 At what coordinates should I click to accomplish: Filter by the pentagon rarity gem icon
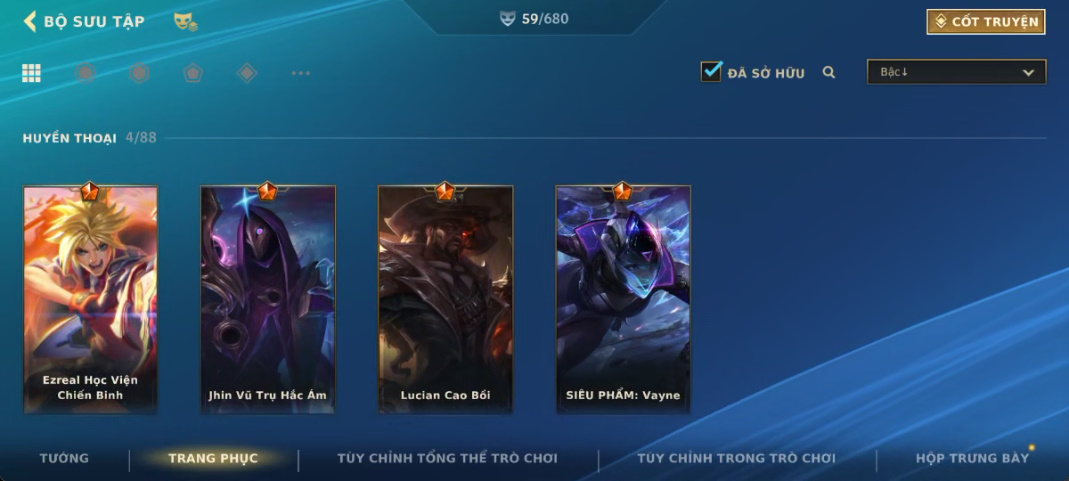pyautogui.click(x=193, y=72)
